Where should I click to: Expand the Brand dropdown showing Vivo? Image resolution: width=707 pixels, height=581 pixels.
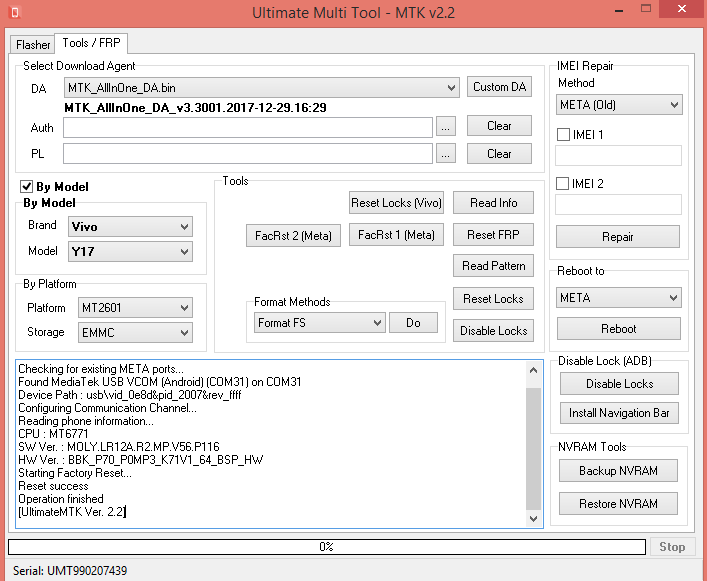point(129,227)
